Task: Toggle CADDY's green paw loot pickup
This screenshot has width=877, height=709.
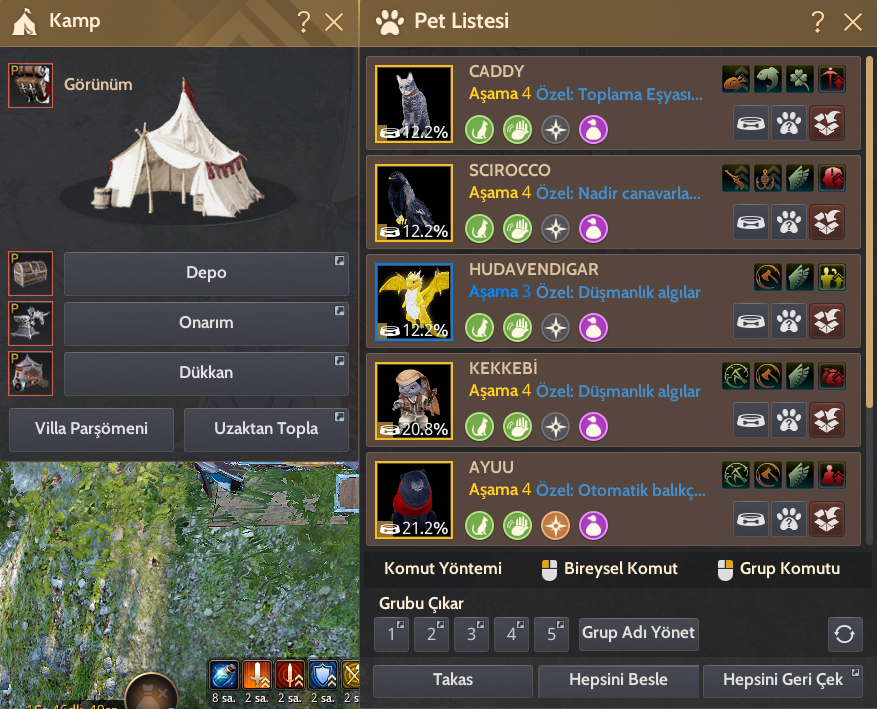Action: click(x=517, y=130)
